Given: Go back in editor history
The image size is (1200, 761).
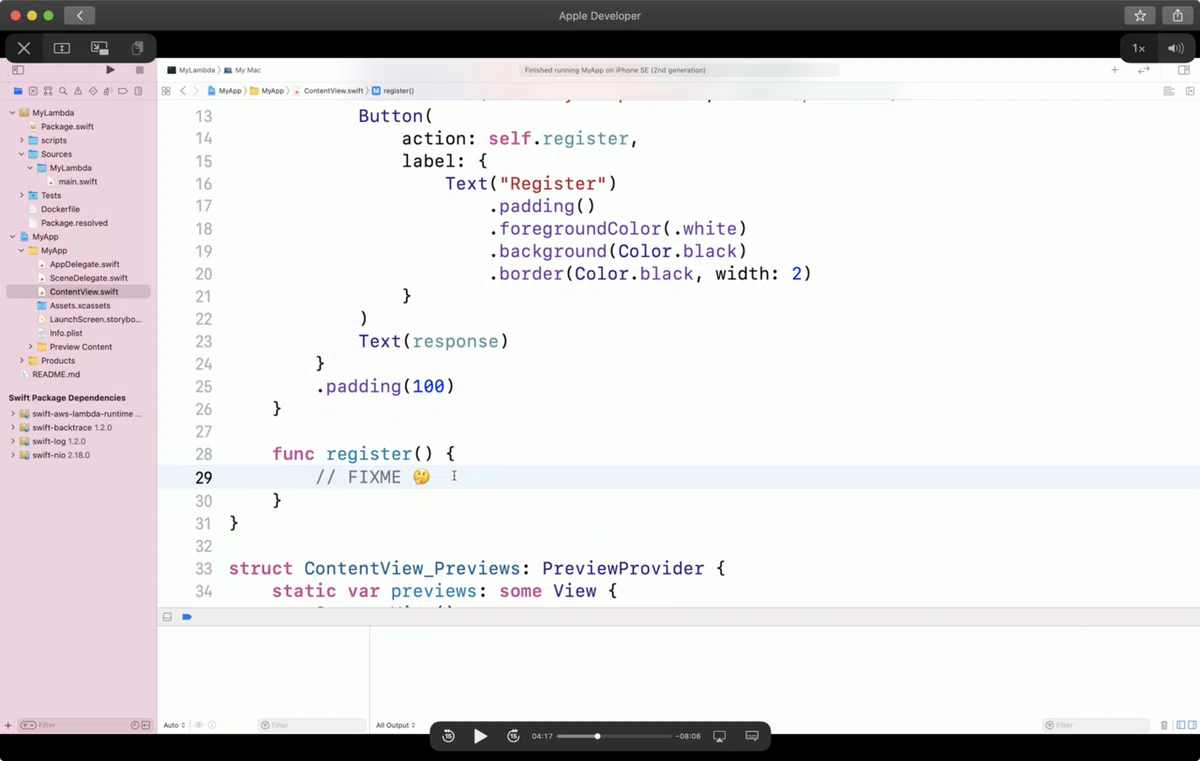Looking at the screenshot, I should [x=182, y=91].
